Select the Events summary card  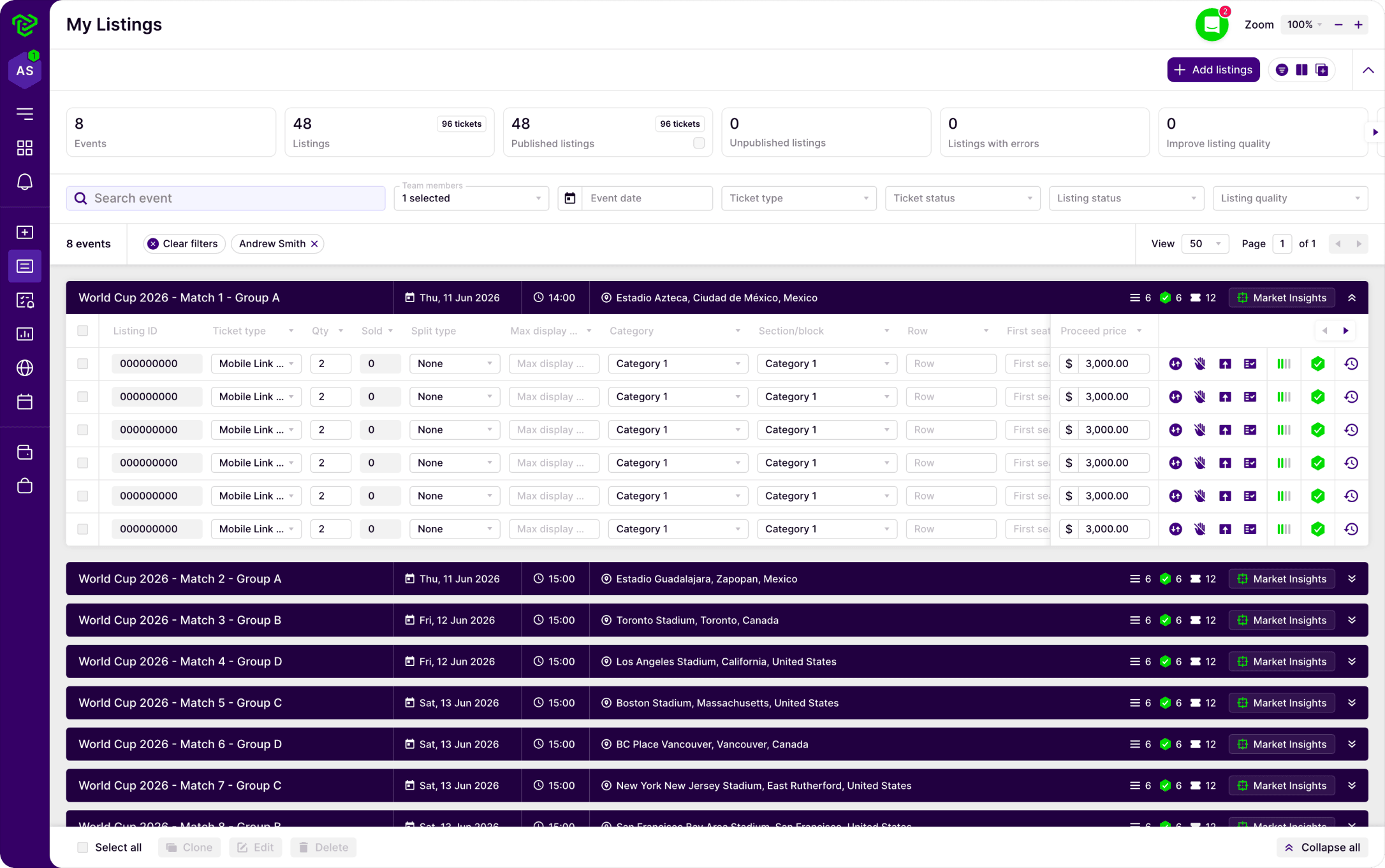pyautogui.click(x=171, y=133)
